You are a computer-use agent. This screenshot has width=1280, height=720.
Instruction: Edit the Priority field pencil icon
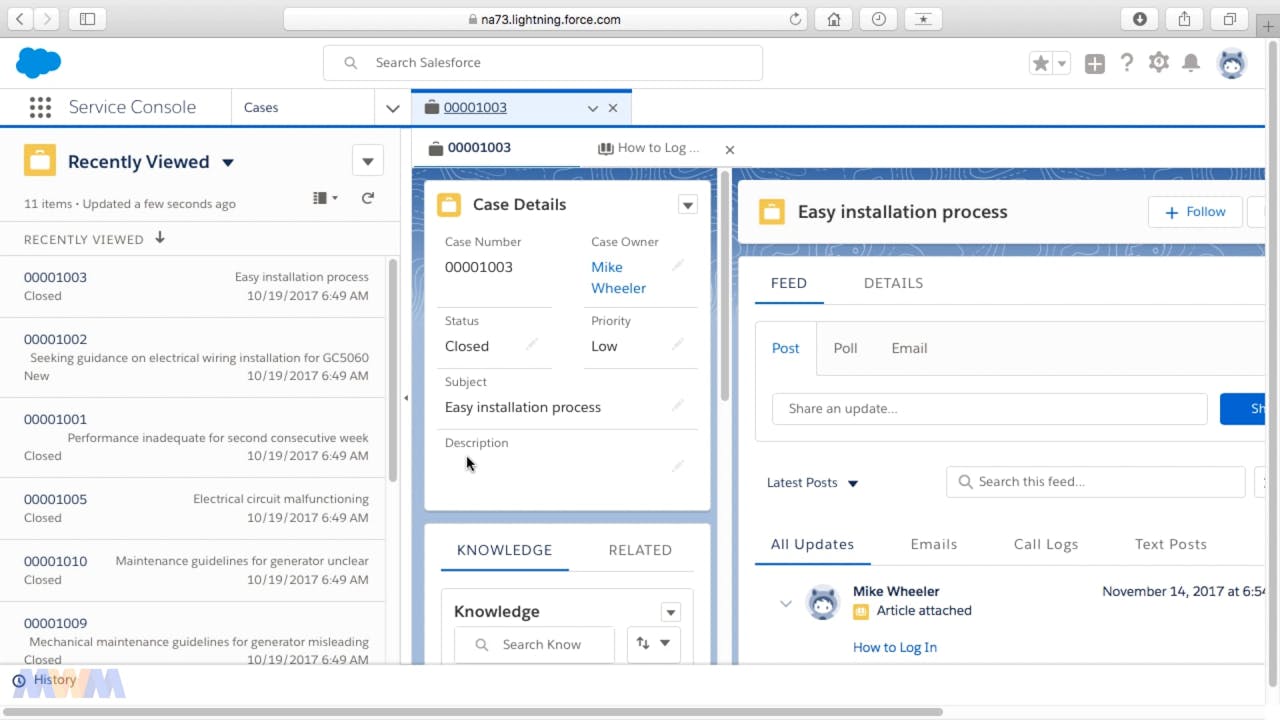(x=678, y=345)
